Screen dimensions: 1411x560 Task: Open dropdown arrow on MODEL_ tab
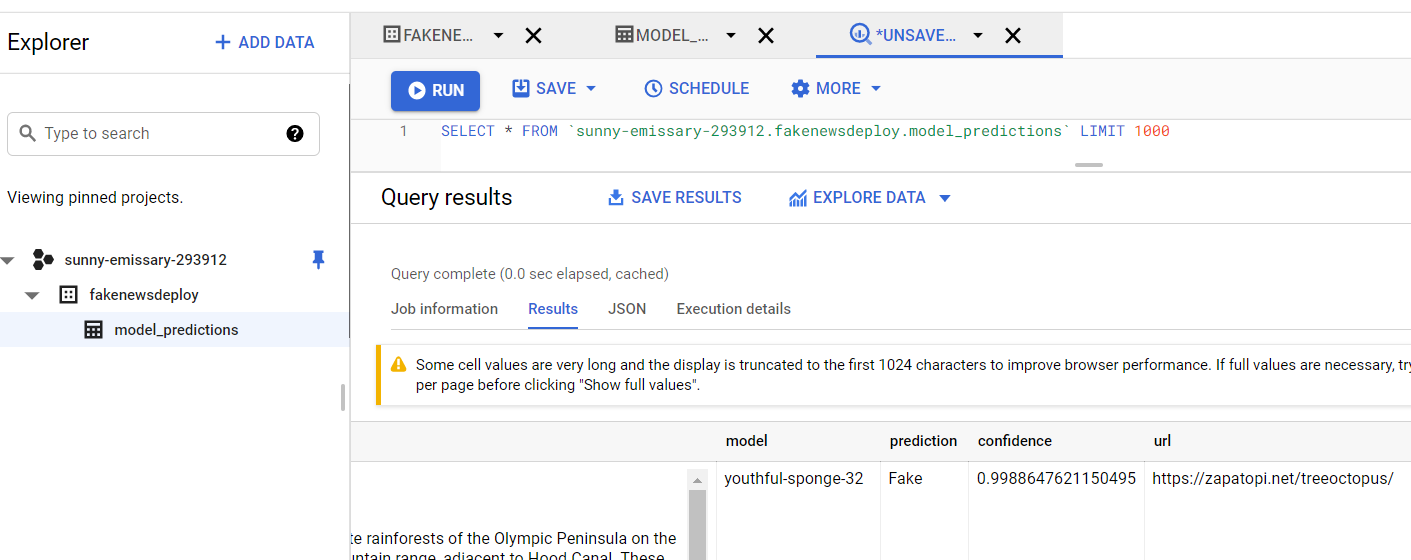click(x=731, y=35)
